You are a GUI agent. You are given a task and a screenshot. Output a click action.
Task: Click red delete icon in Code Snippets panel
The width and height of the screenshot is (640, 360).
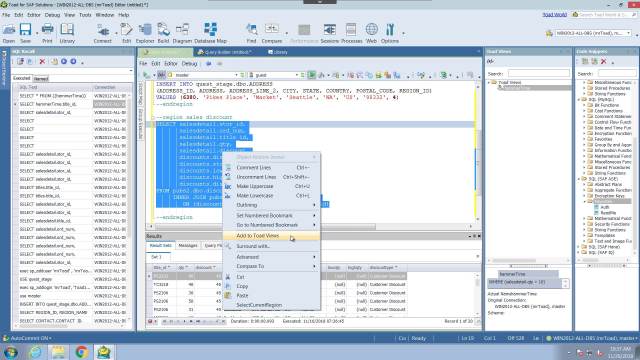[603, 62]
